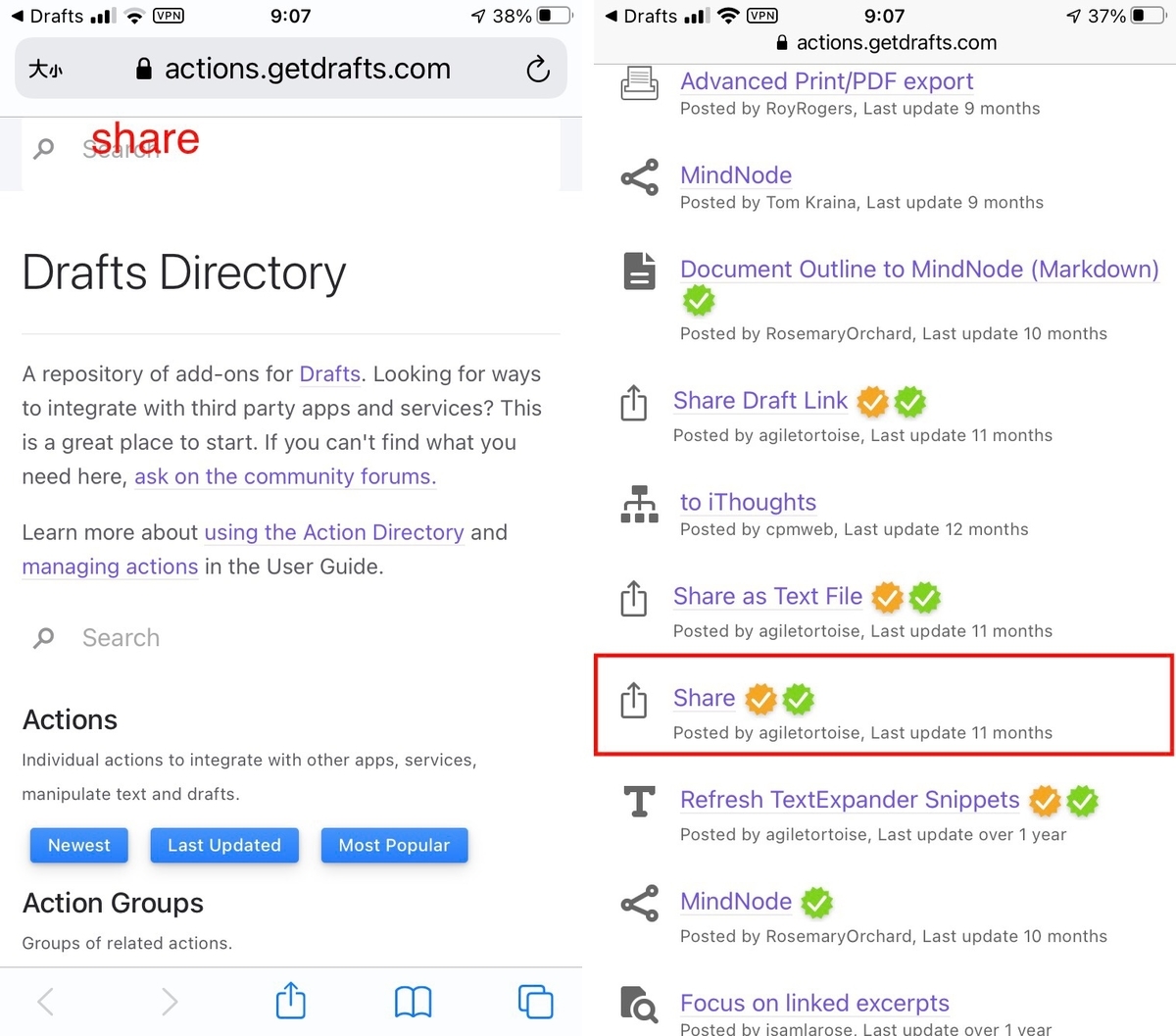Open using the Action Directory link
1176x1036 pixels.
[x=334, y=533]
